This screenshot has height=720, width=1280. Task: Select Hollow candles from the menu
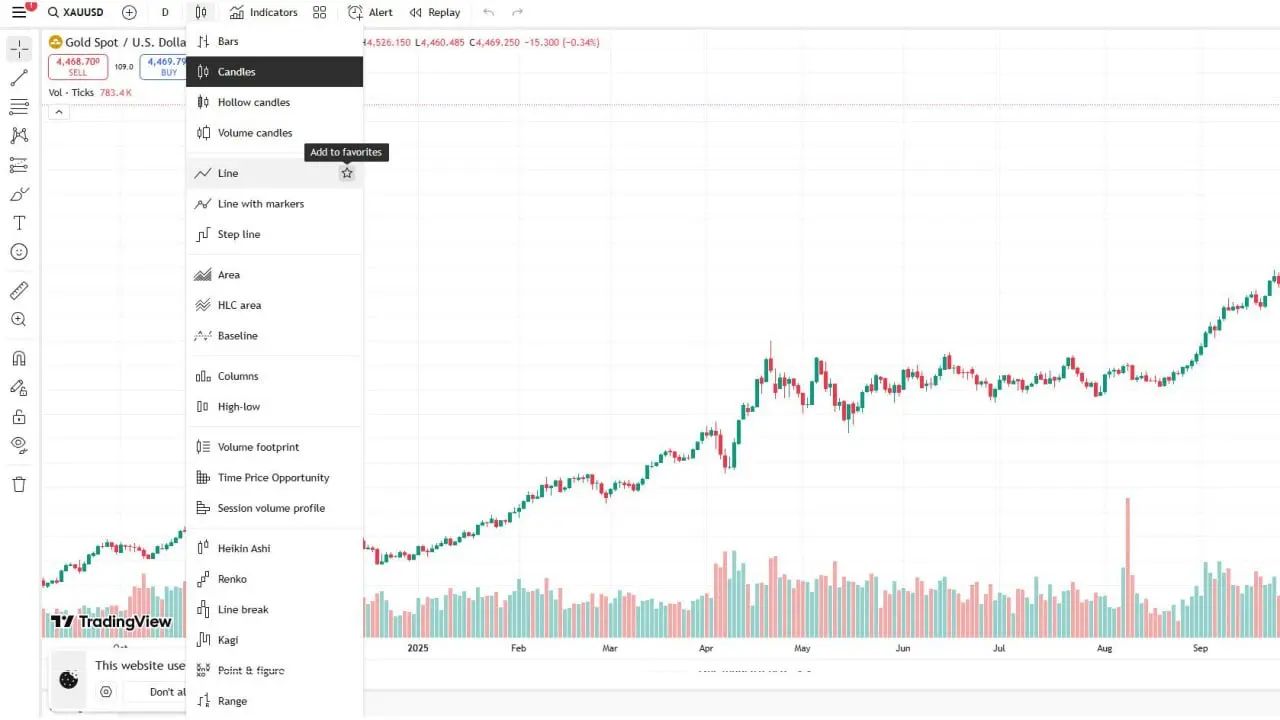[x=254, y=102]
